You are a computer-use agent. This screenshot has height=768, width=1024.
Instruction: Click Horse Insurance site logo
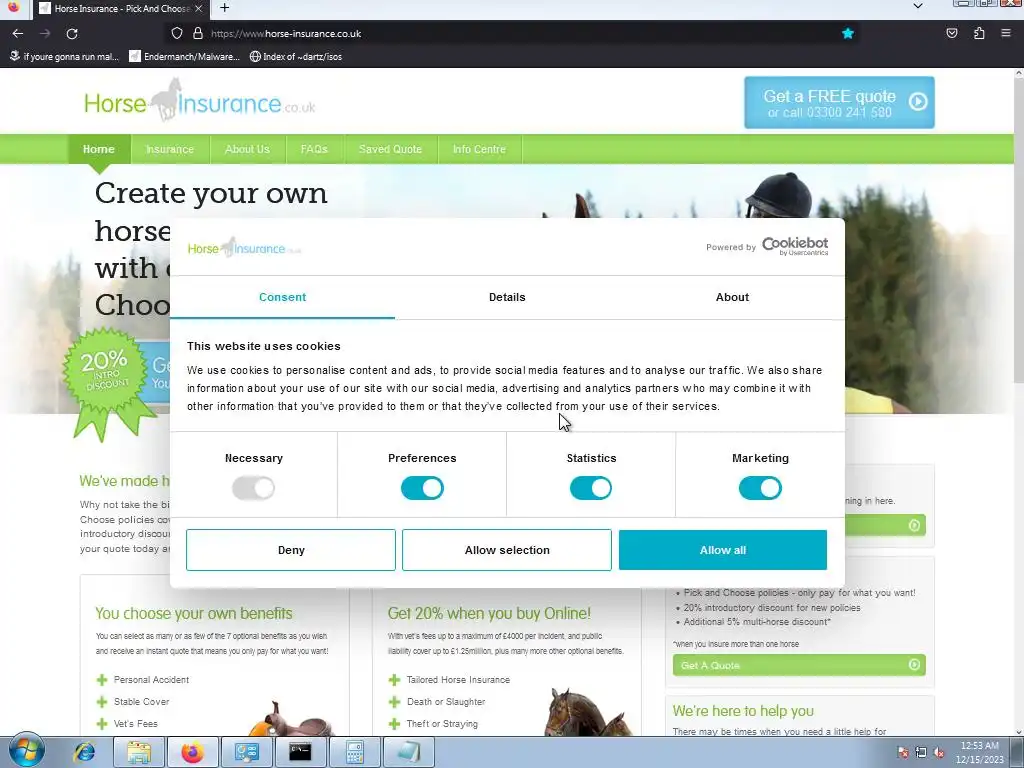coord(199,101)
